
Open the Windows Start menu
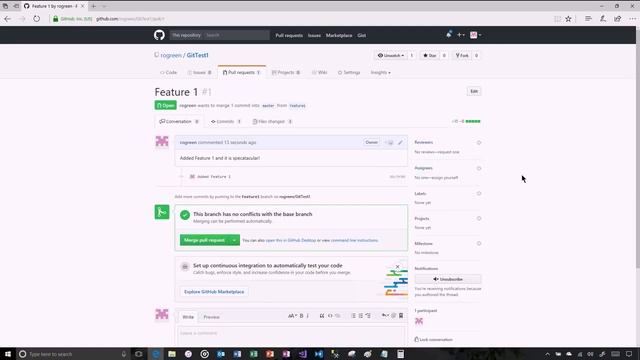coord(8,354)
